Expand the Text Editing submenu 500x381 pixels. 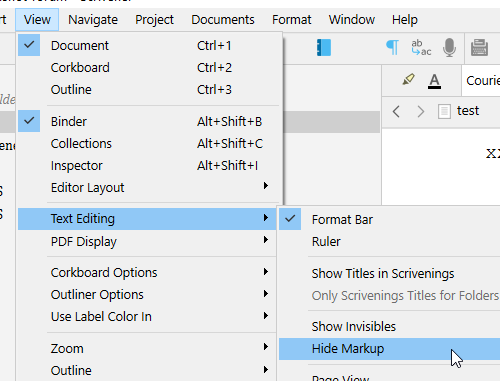pos(147,219)
